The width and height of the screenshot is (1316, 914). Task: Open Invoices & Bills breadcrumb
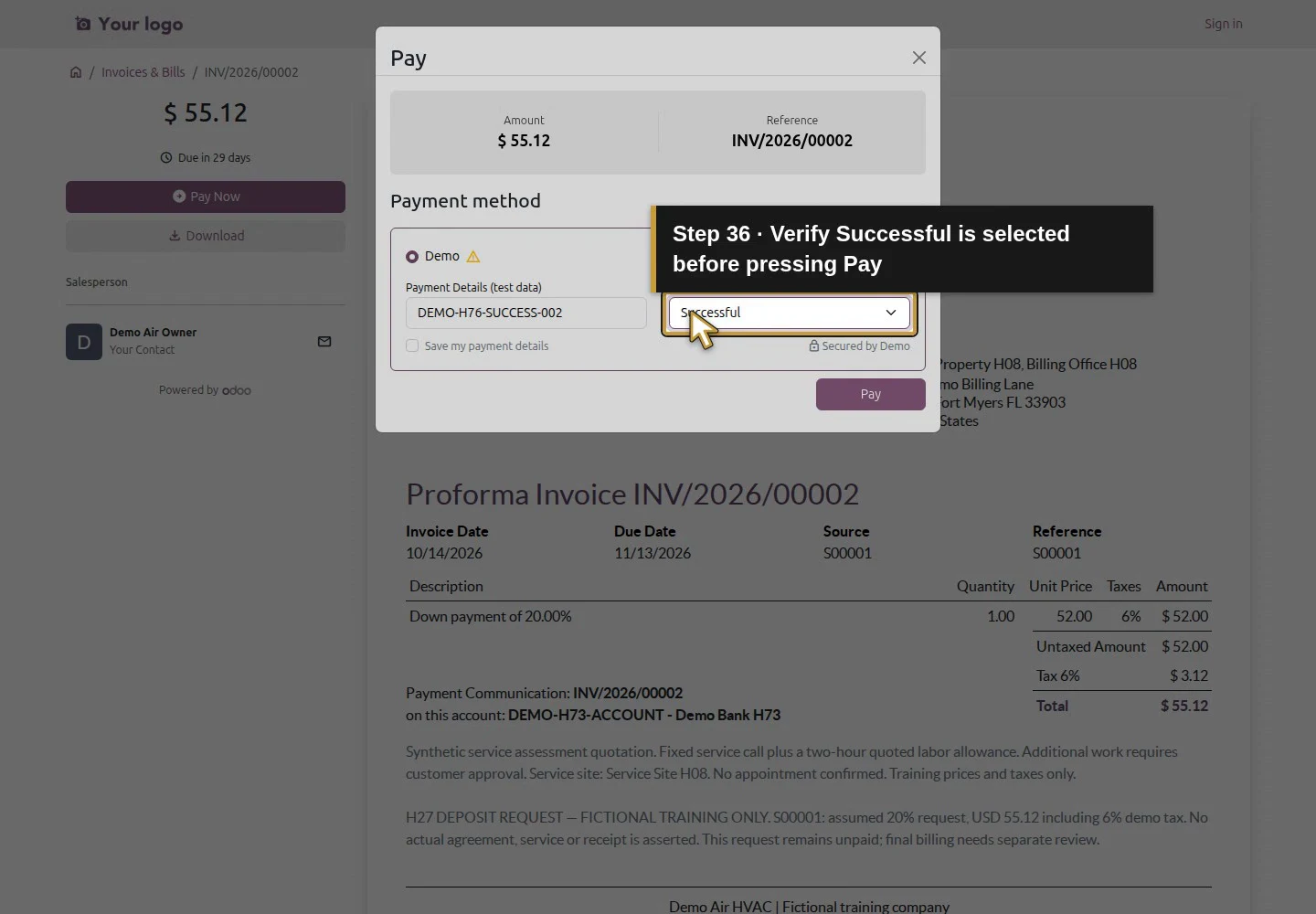pos(143,72)
